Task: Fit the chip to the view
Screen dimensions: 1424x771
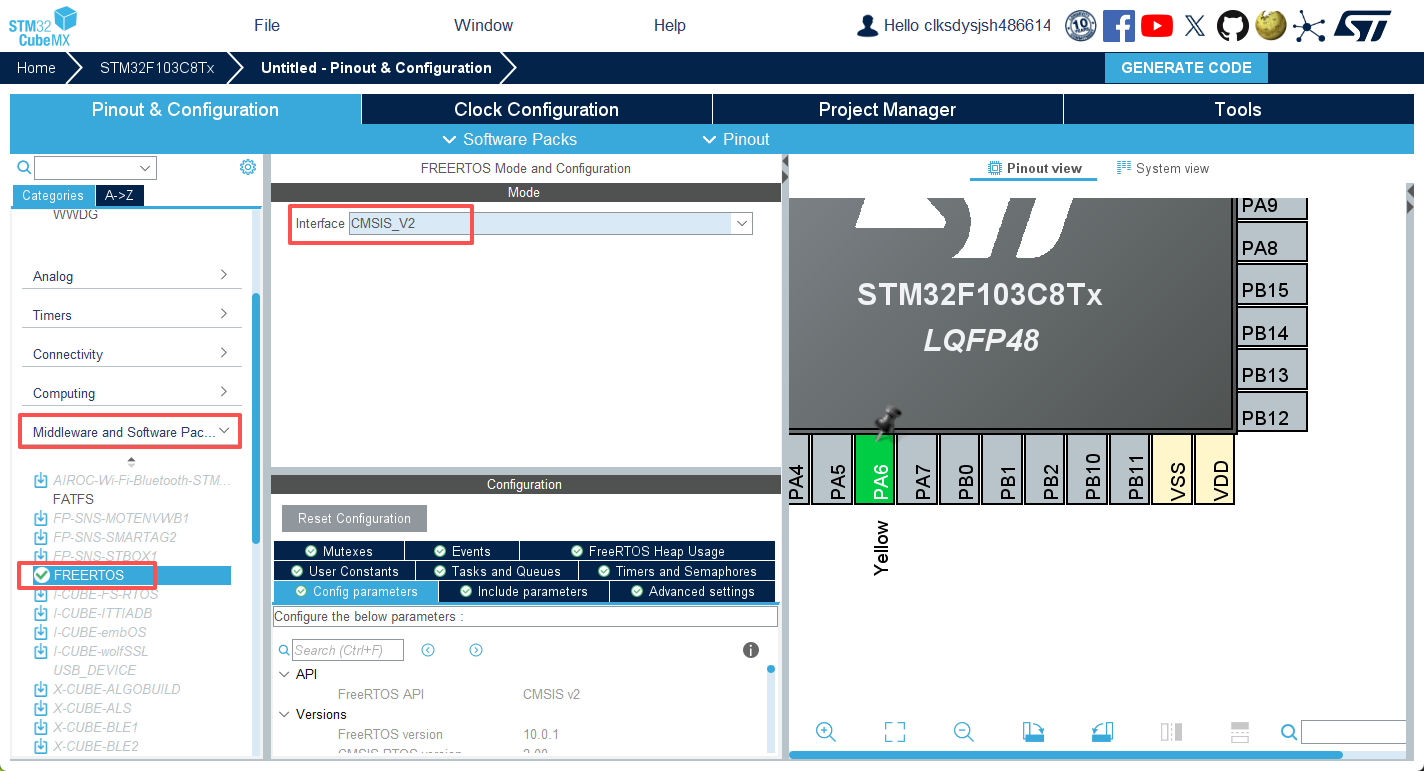Action: tap(895, 732)
